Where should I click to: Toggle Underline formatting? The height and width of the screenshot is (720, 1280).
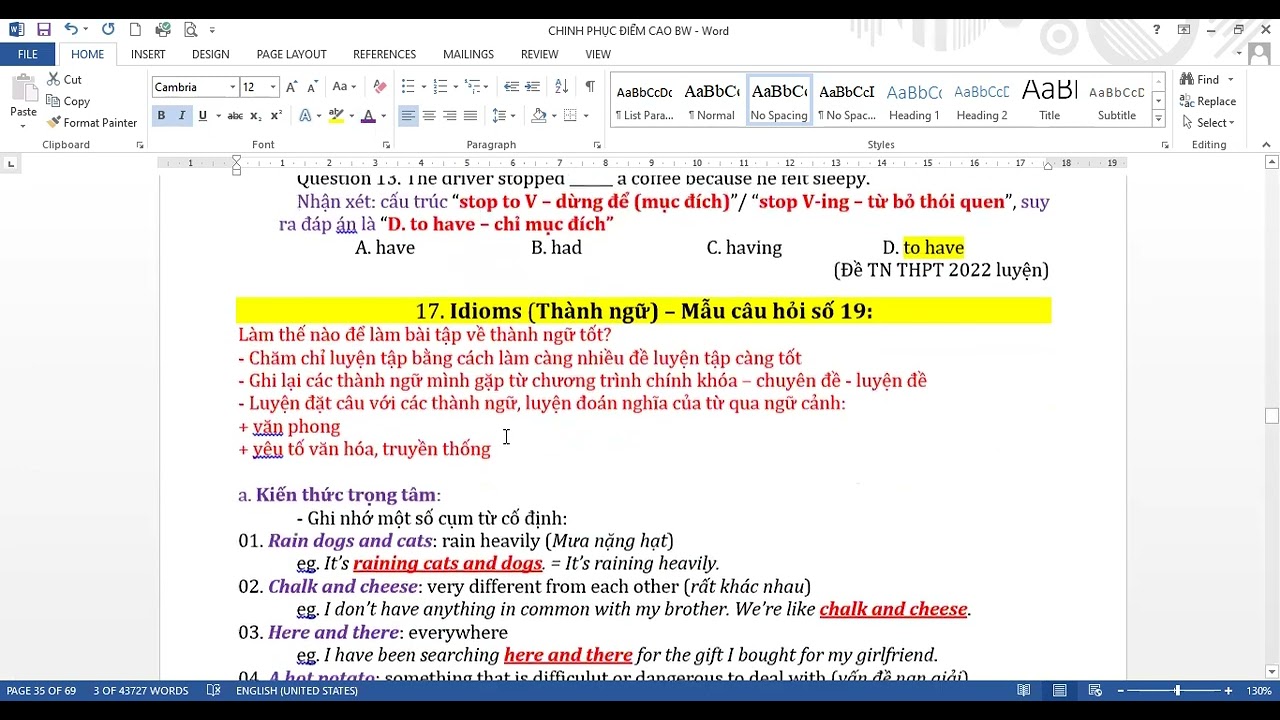coord(203,116)
